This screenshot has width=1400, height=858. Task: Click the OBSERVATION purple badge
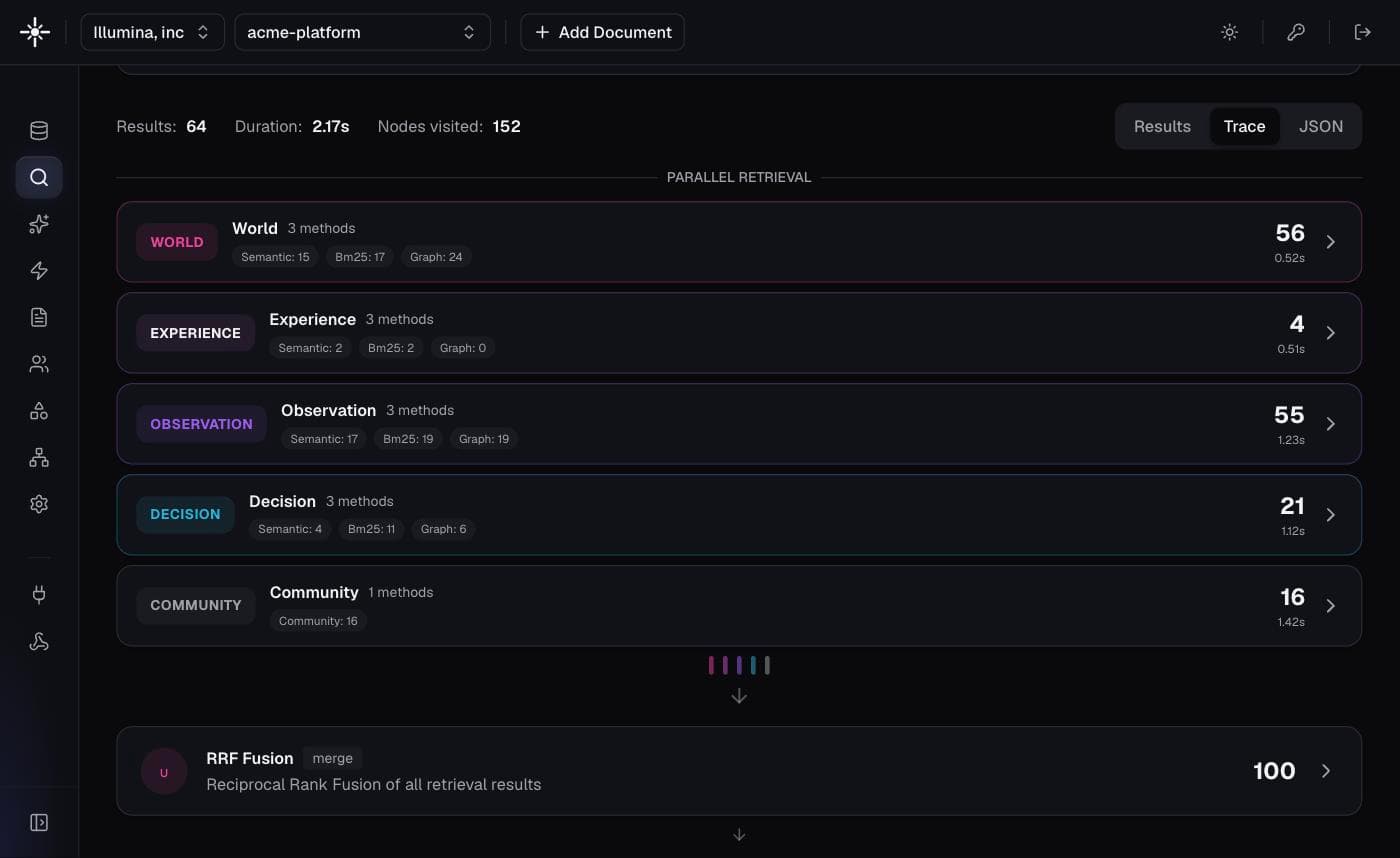tap(201, 424)
